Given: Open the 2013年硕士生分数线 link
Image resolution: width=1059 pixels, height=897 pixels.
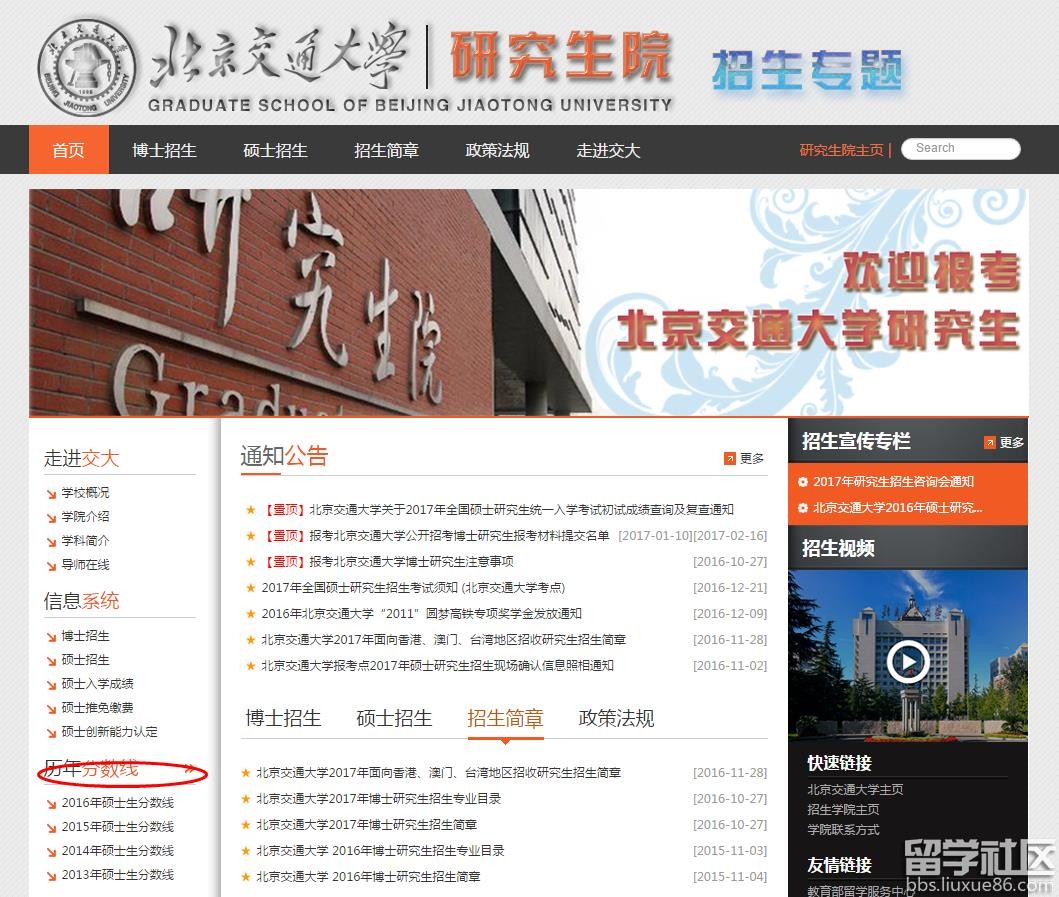Looking at the screenshot, I should 118,875.
